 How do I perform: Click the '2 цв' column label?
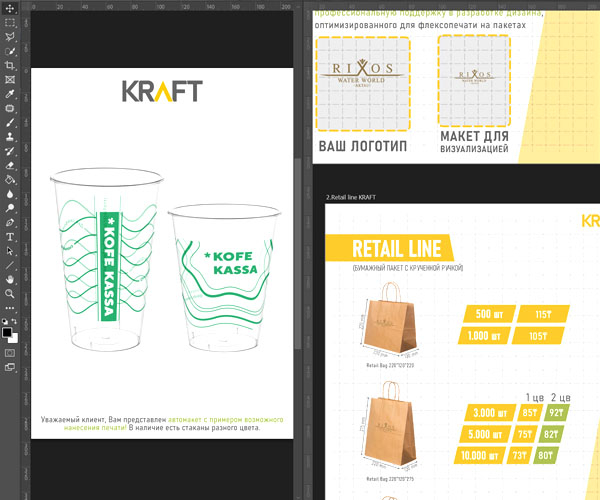pyautogui.click(x=561, y=397)
